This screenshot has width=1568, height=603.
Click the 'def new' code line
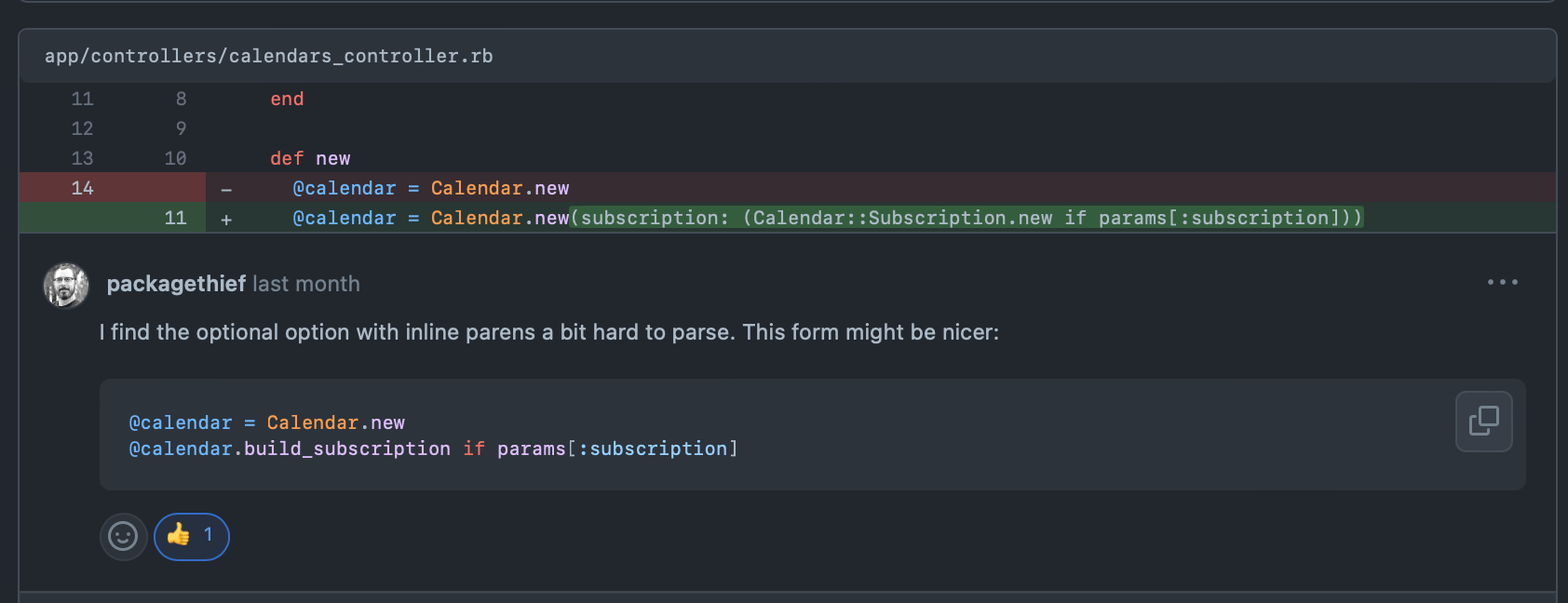coord(310,158)
